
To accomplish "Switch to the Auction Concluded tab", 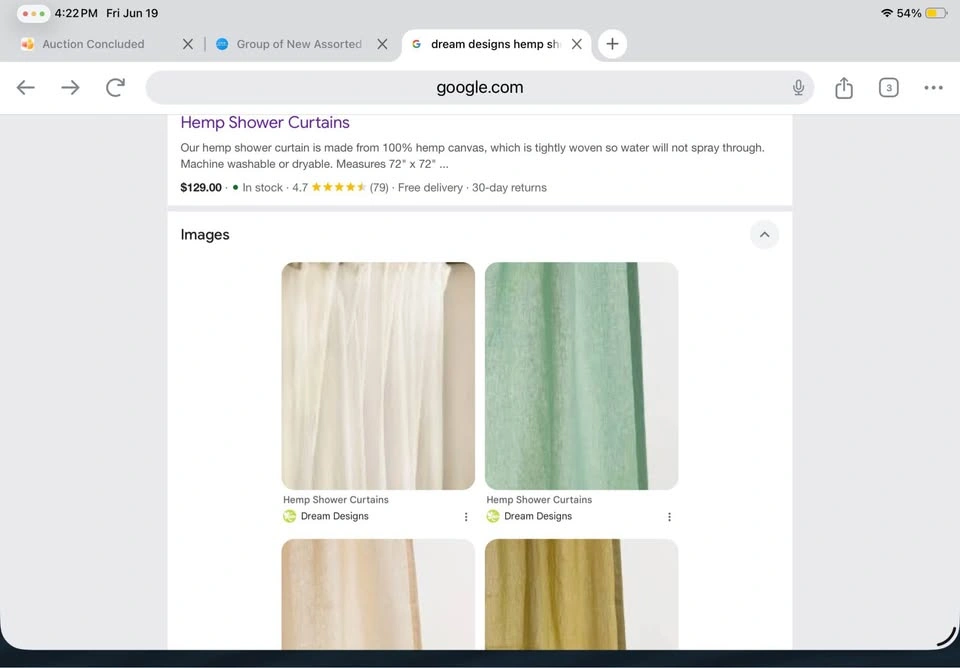I will tap(93, 44).
